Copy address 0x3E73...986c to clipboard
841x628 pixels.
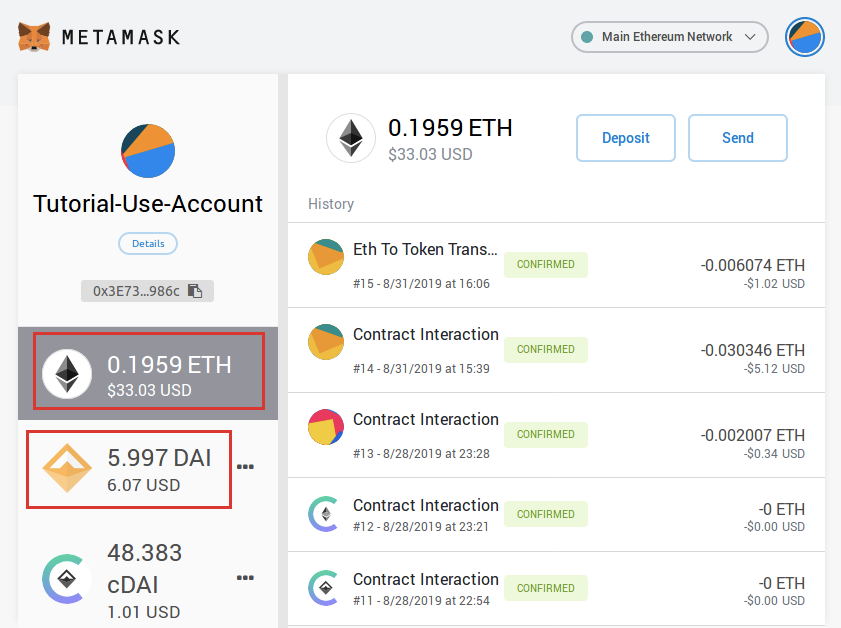click(x=147, y=291)
